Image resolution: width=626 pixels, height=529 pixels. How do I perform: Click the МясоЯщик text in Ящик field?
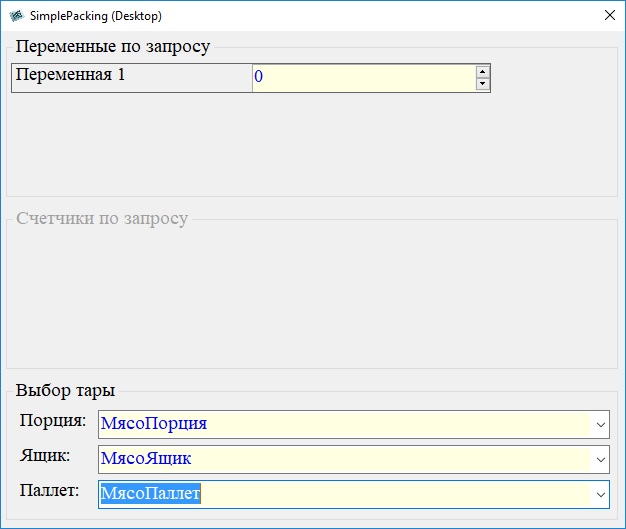(x=146, y=459)
